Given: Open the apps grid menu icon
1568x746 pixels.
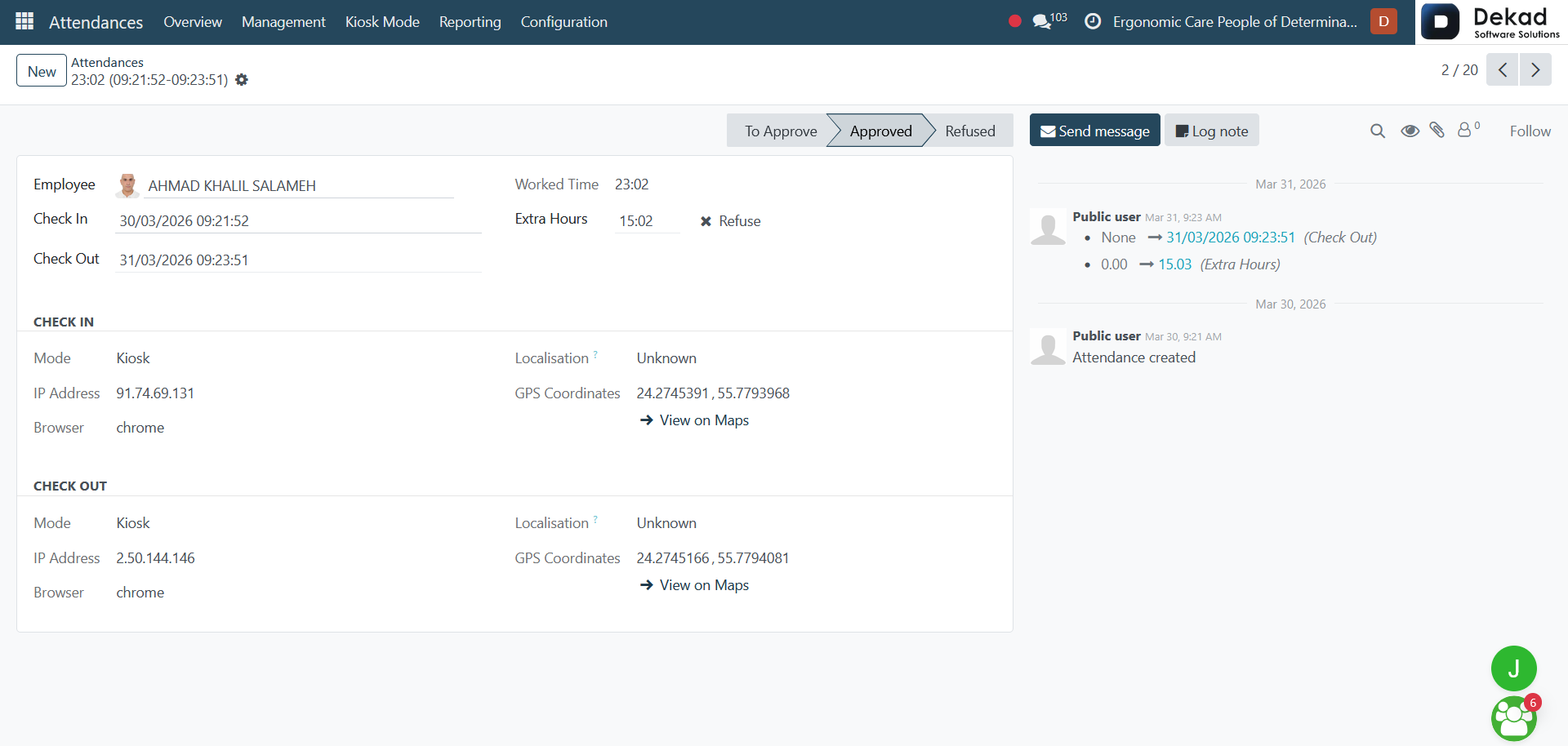Looking at the screenshot, I should point(24,21).
